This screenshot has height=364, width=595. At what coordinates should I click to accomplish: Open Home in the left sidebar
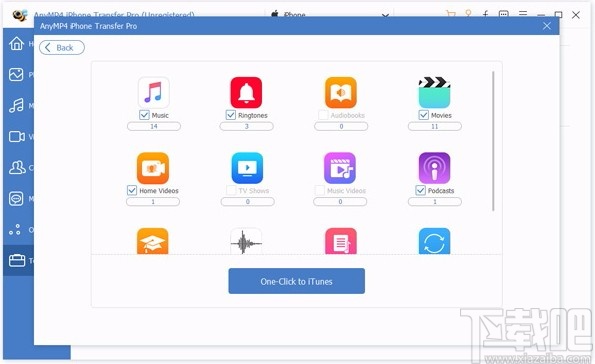[16, 44]
